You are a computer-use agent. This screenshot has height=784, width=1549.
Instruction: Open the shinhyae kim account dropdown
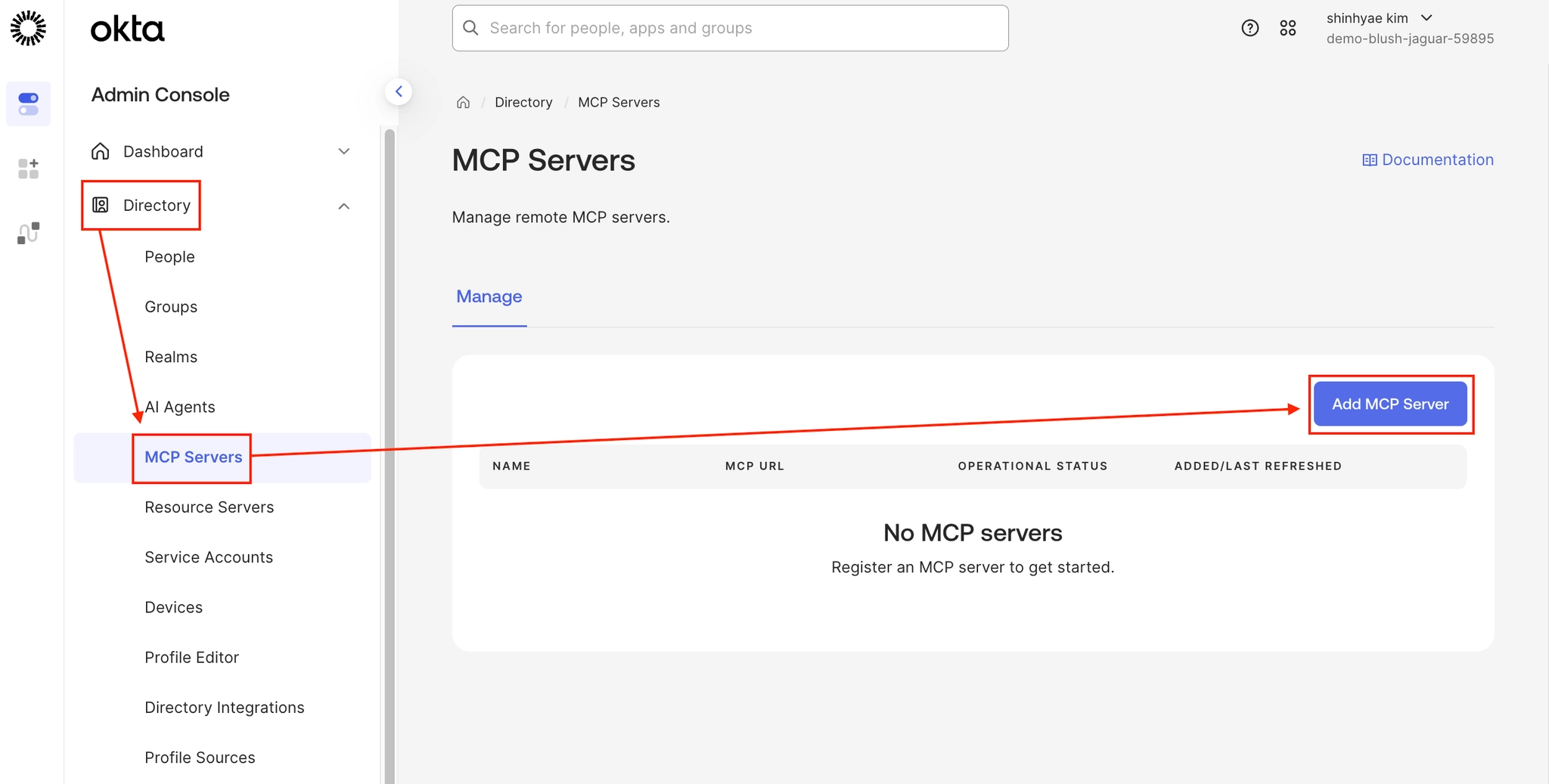(1379, 18)
